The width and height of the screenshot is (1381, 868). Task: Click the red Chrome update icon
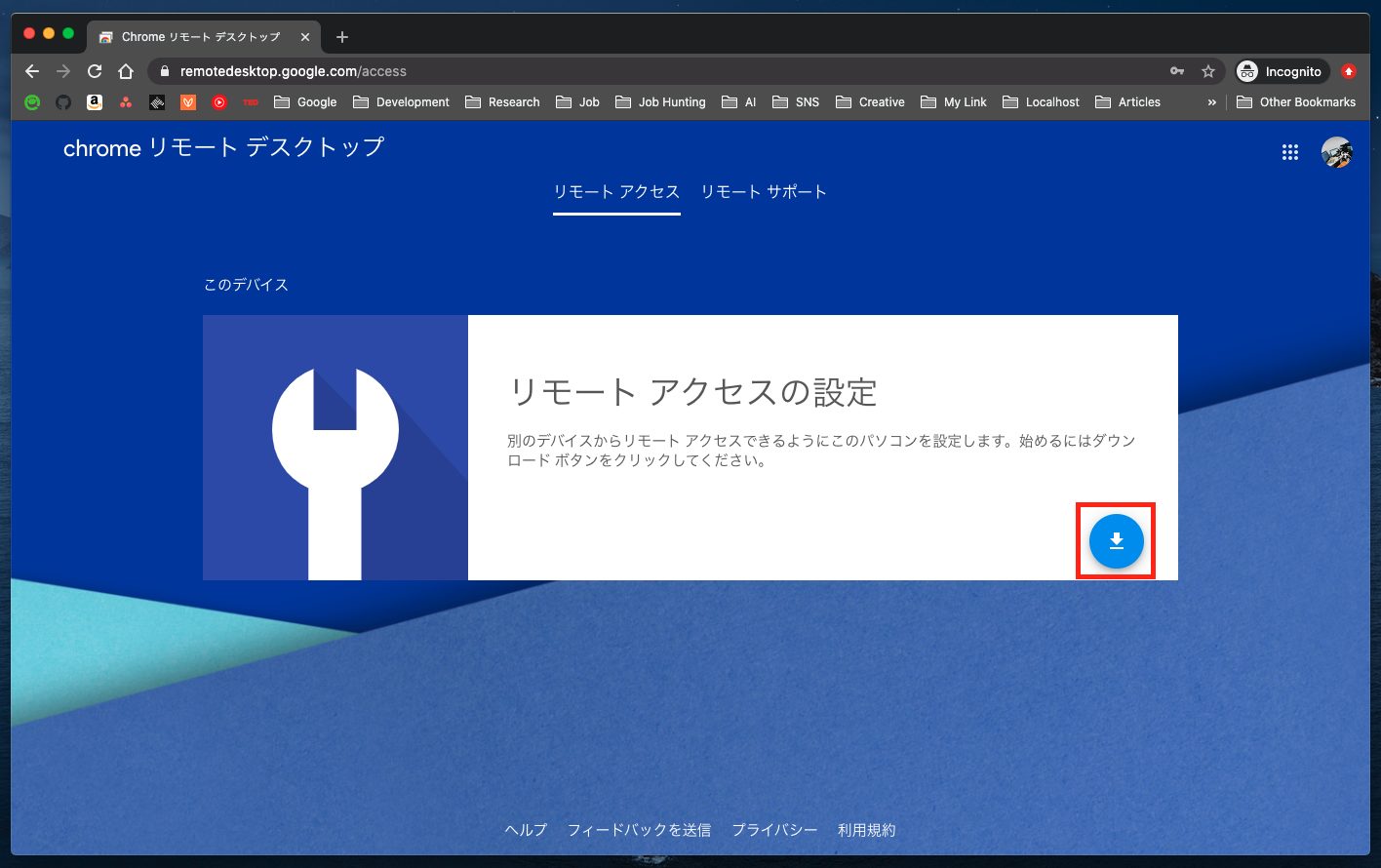pyautogui.click(x=1349, y=71)
